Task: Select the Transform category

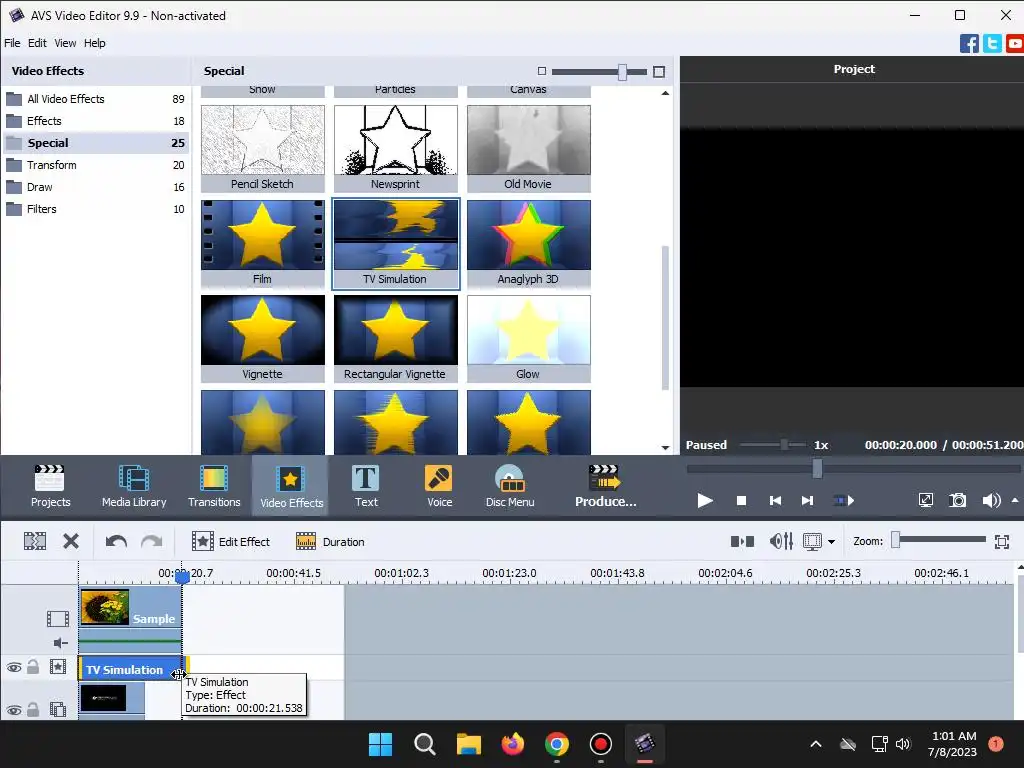Action: 95,165
